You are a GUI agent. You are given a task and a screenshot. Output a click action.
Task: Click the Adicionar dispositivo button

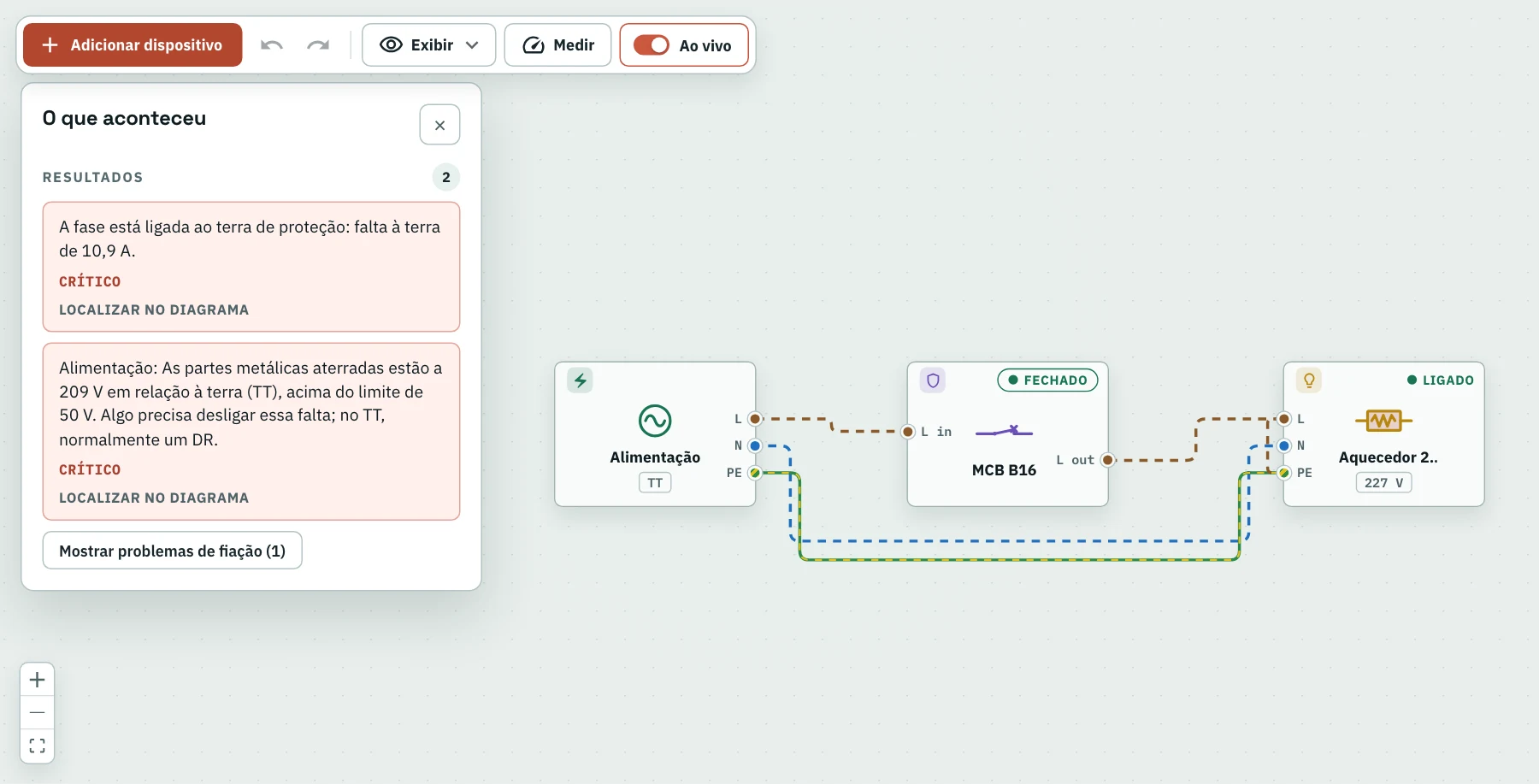point(133,45)
